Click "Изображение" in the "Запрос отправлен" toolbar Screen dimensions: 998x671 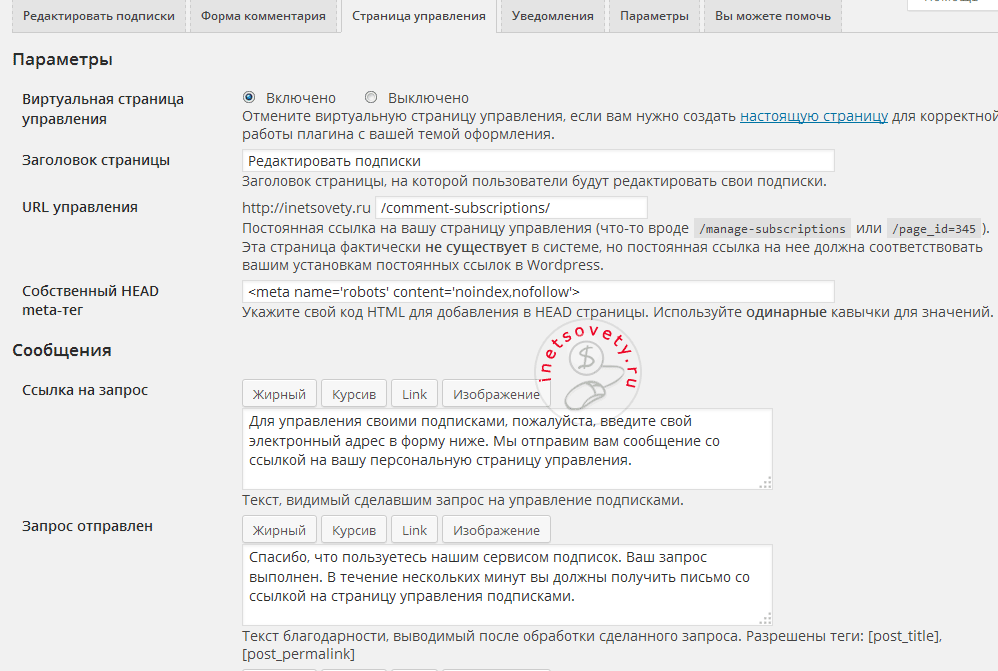[497, 528]
